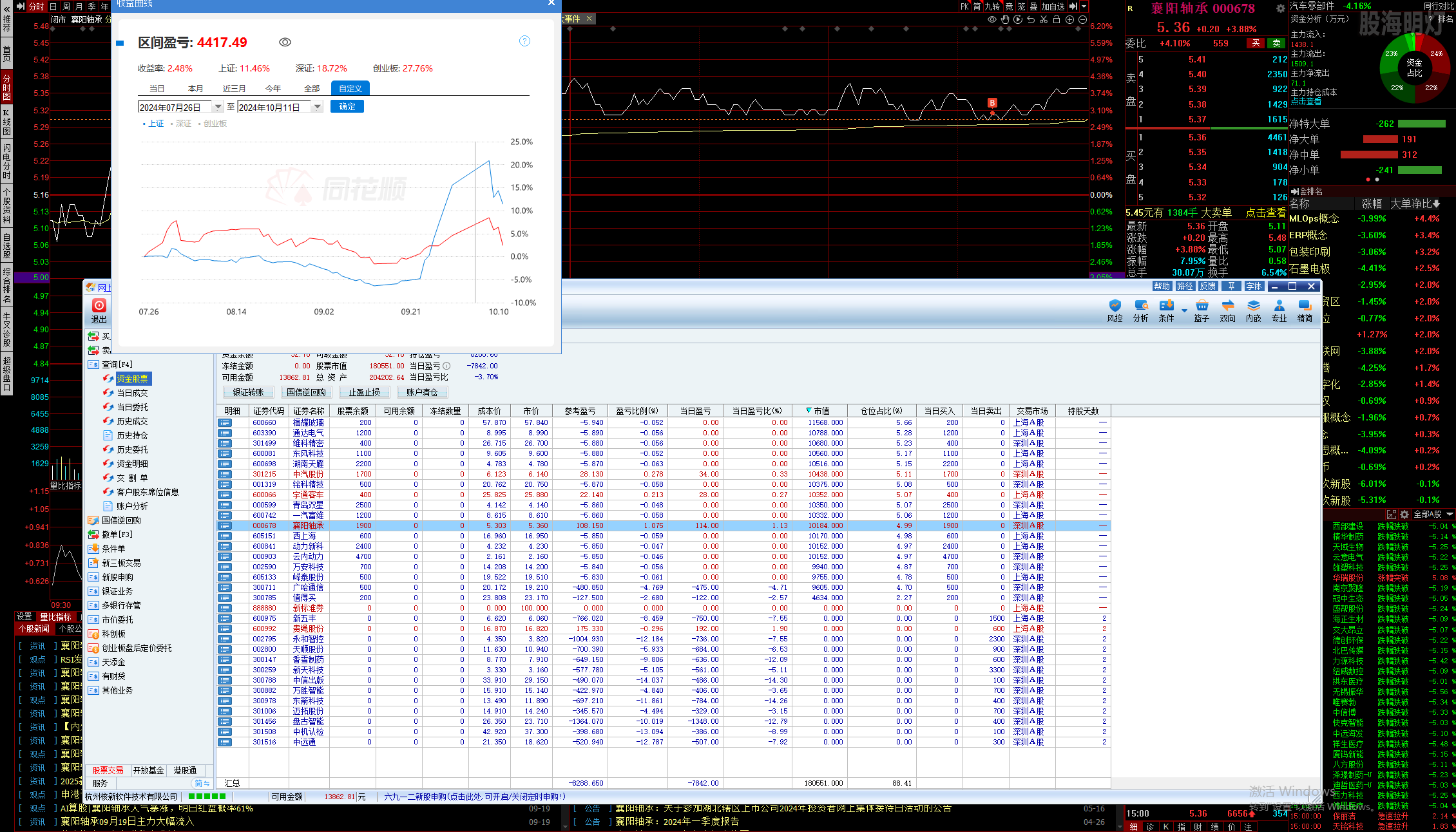Open the 风控 risk control tool
Image resolution: width=1456 pixels, height=832 pixels.
(x=1115, y=310)
